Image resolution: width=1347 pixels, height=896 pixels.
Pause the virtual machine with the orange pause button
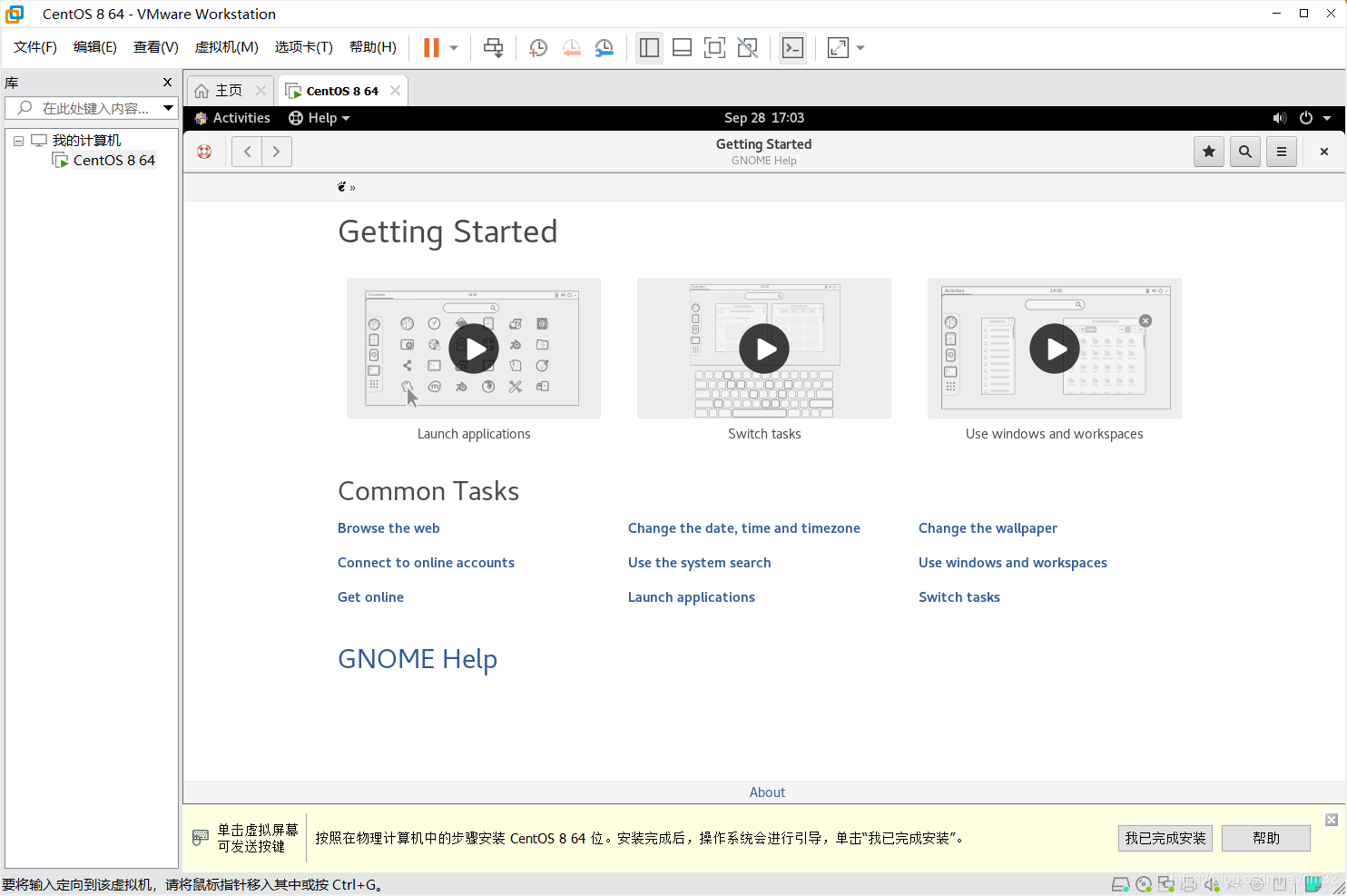point(431,48)
